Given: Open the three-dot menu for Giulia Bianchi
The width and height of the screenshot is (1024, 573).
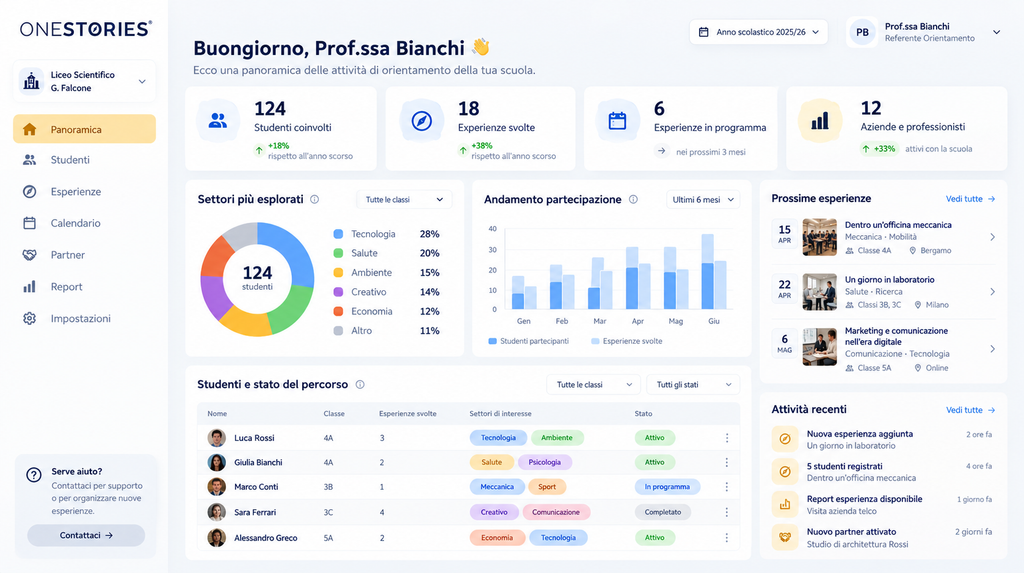Looking at the screenshot, I should pyautogui.click(x=727, y=462).
